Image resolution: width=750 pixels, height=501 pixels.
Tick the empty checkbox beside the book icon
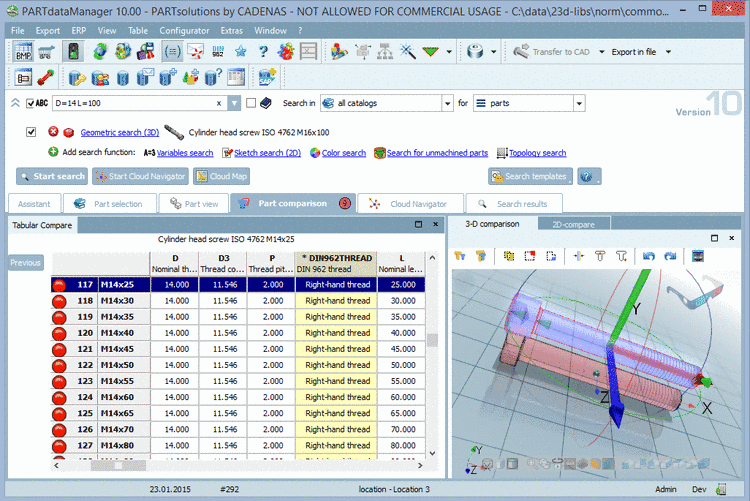coord(251,103)
